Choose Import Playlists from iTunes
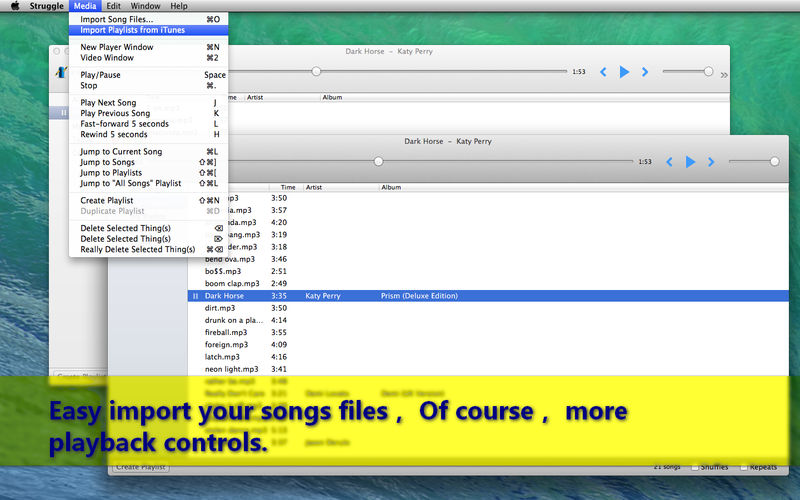The image size is (800, 500). click(x=148, y=30)
